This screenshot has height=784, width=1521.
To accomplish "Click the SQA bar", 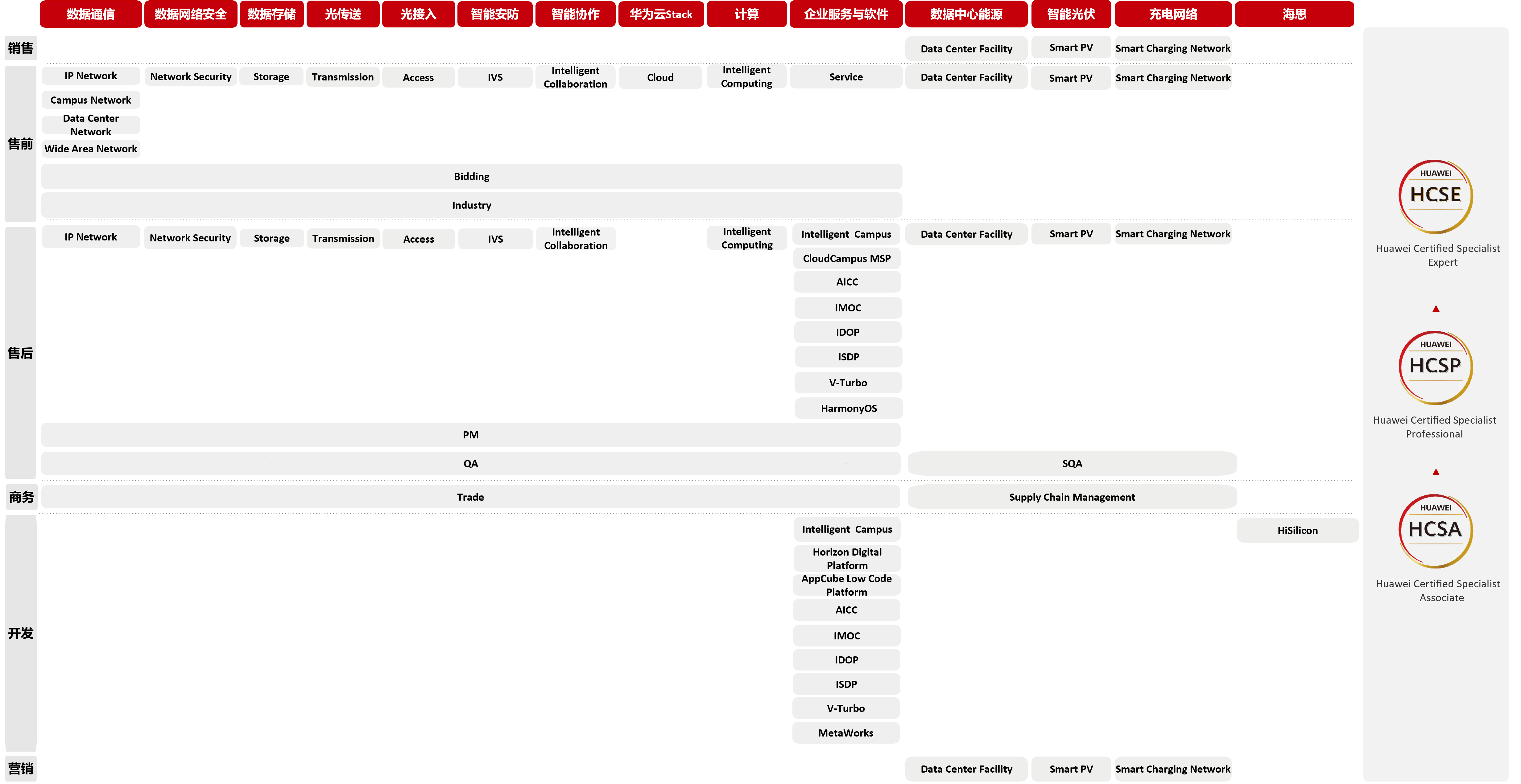I will point(1072,463).
